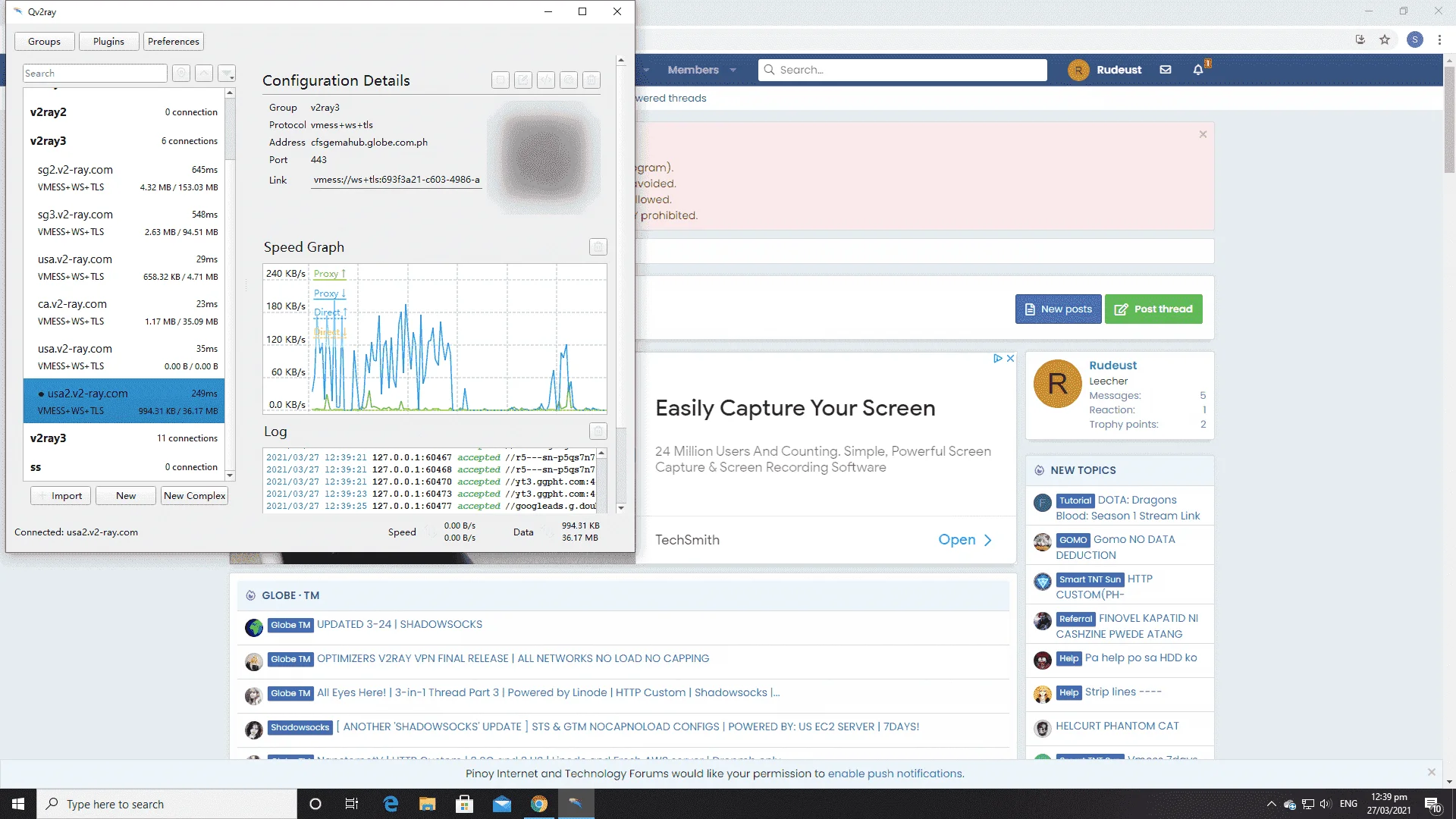Click the Log panel vertical scrollbar
The height and width of the screenshot is (819, 1456).
tap(601, 479)
